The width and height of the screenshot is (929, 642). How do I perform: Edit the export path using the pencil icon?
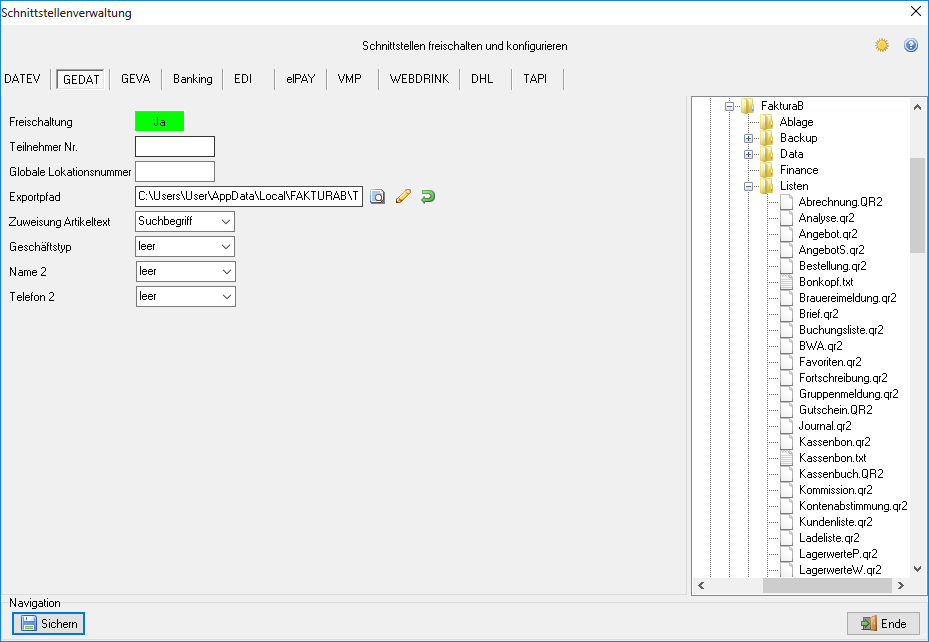pyautogui.click(x=403, y=196)
